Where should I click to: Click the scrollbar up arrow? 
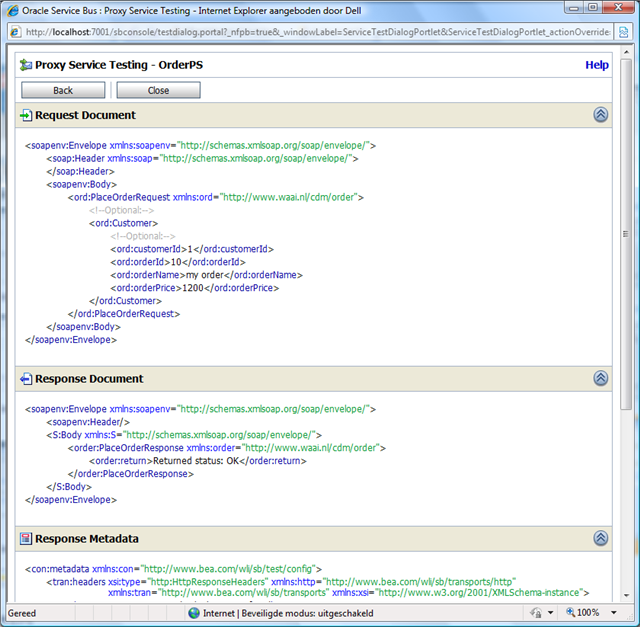click(626, 52)
